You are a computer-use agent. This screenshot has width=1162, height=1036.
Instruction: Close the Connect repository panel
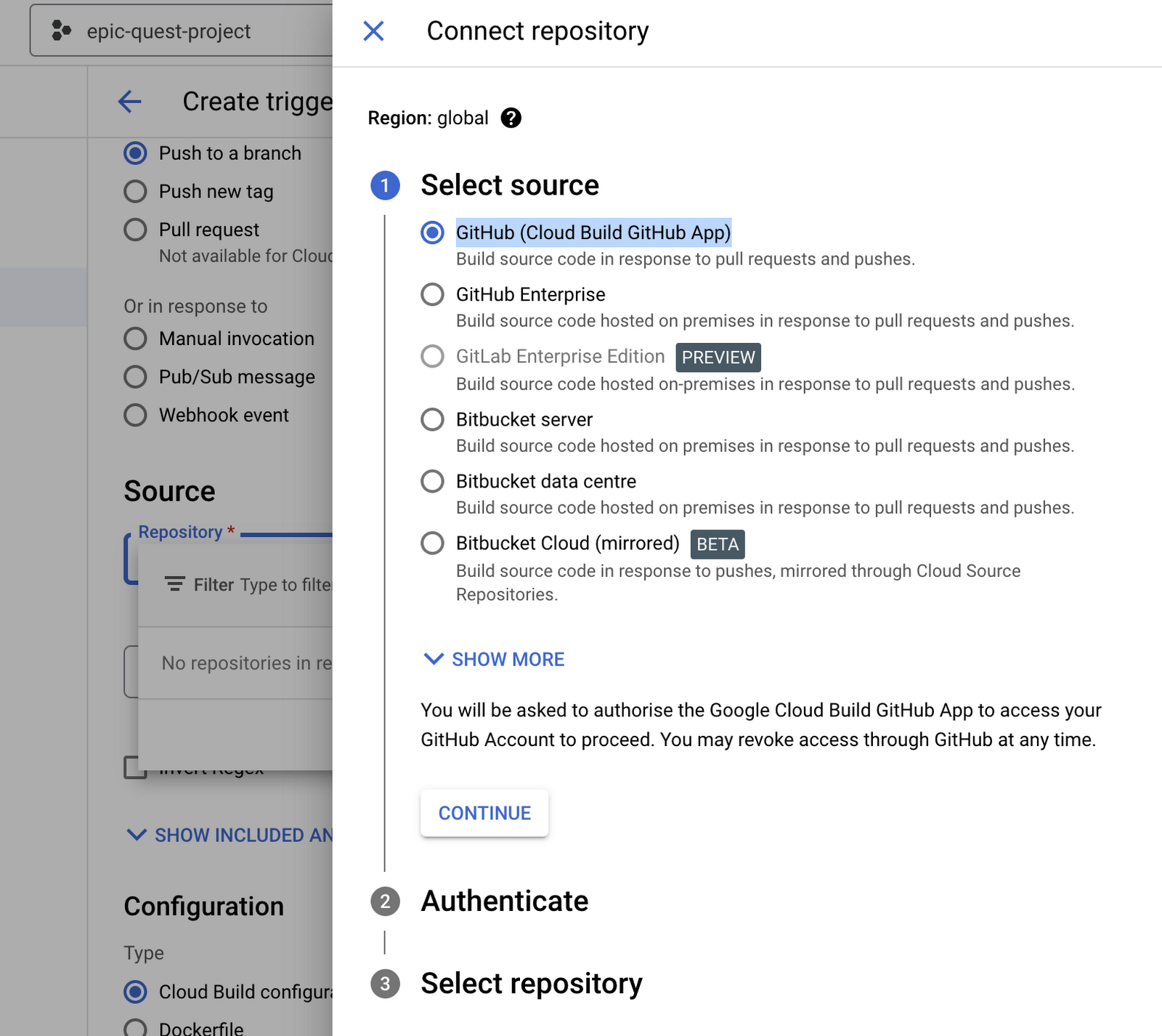point(373,31)
